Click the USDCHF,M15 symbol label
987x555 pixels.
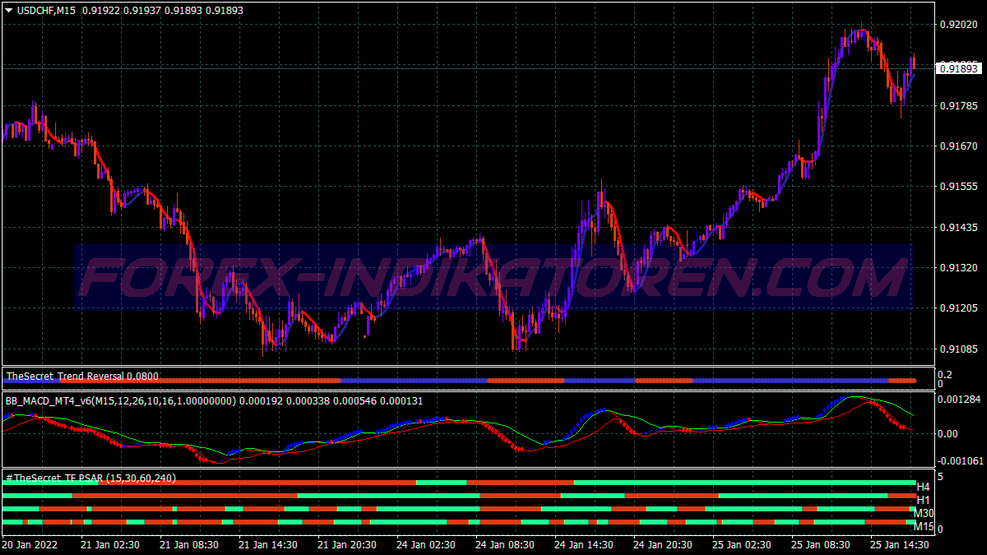click(46, 10)
